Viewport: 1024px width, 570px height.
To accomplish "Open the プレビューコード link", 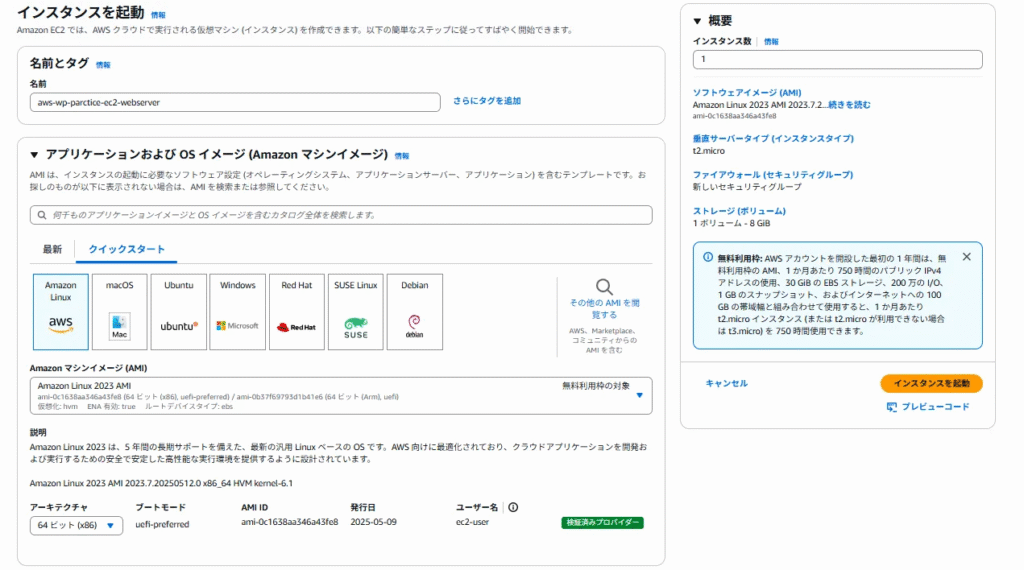I will [x=935, y=407].
